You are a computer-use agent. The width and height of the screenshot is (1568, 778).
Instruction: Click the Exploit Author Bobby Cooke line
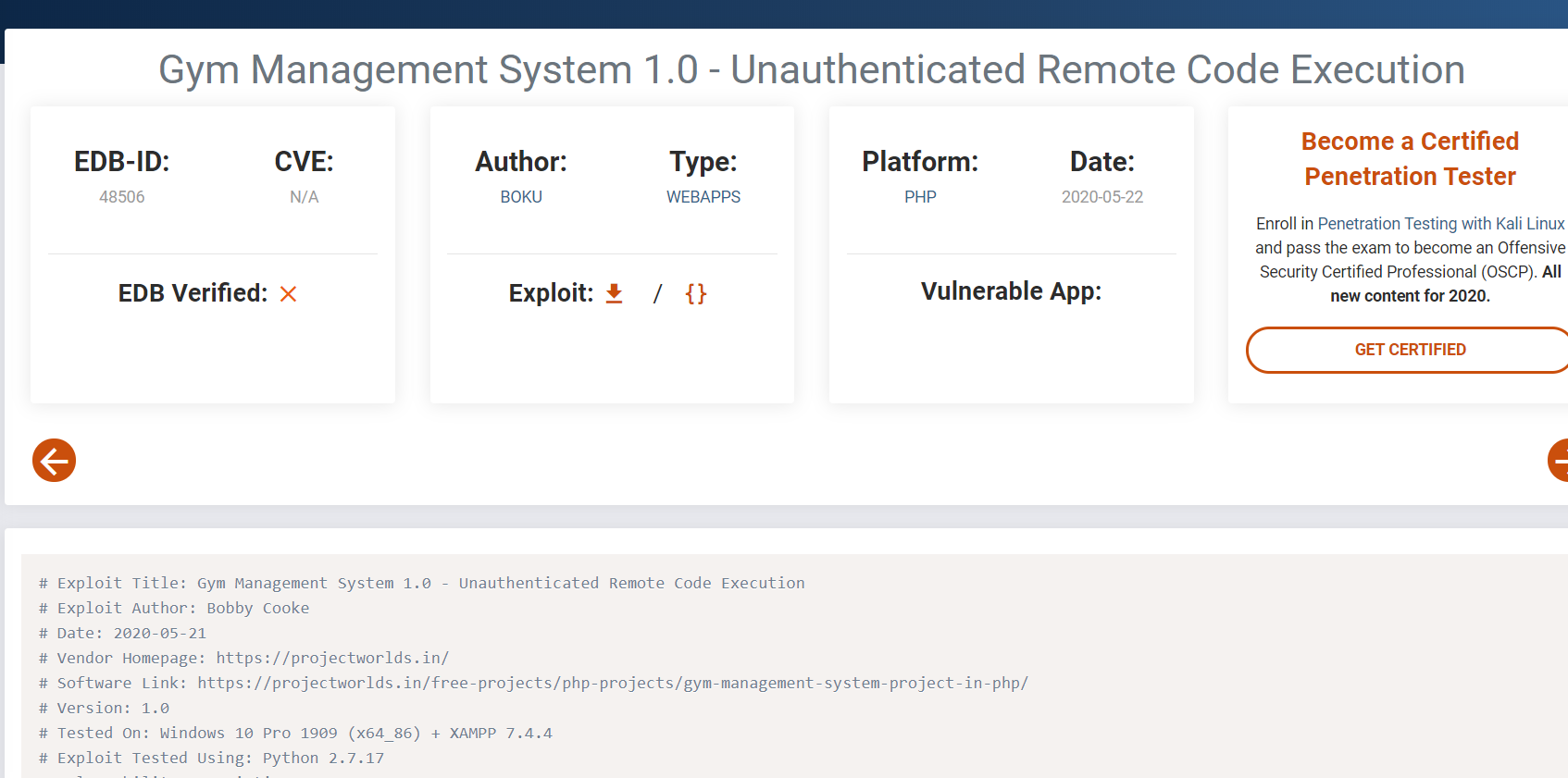tap(174, 608)
